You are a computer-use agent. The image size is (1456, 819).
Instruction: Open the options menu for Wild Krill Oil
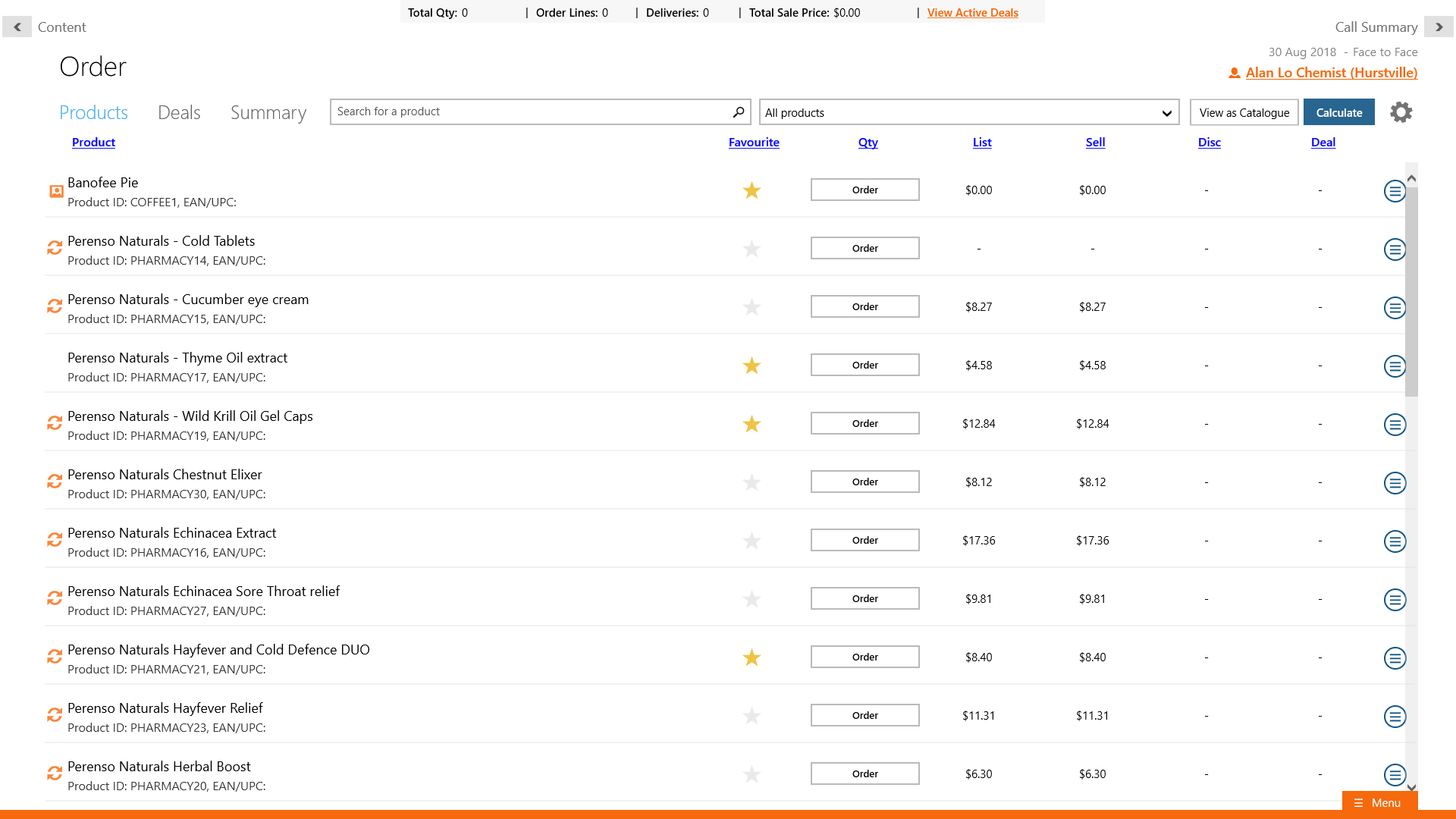pos(1395,425)
